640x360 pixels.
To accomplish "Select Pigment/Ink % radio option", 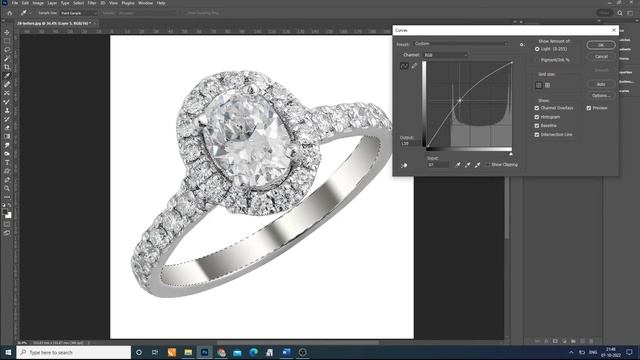I will pos(537,60).
